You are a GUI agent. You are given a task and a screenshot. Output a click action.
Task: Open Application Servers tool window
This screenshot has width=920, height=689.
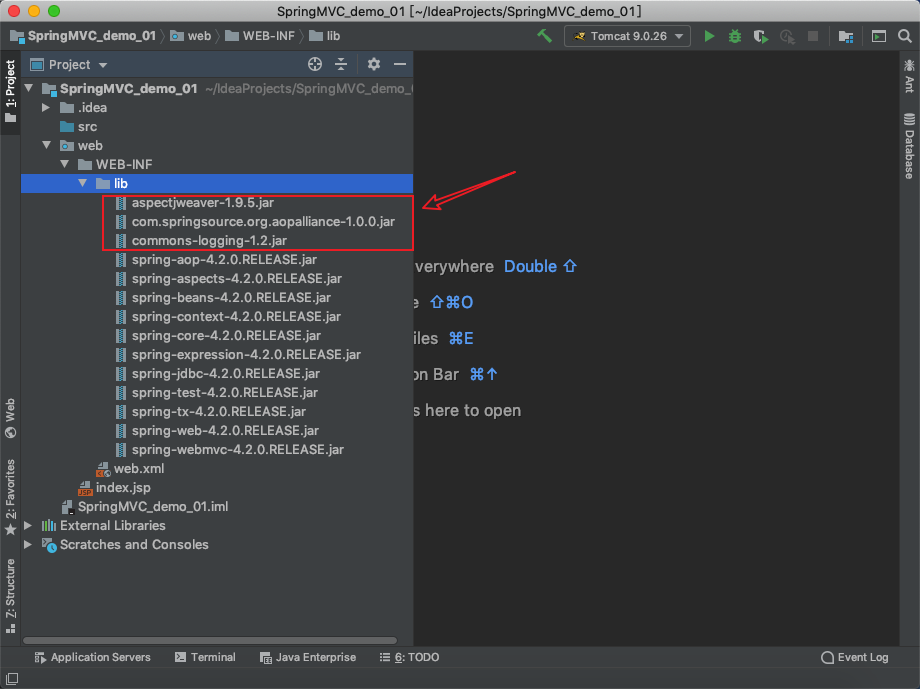pyautogui.click(x=92, y=657)
